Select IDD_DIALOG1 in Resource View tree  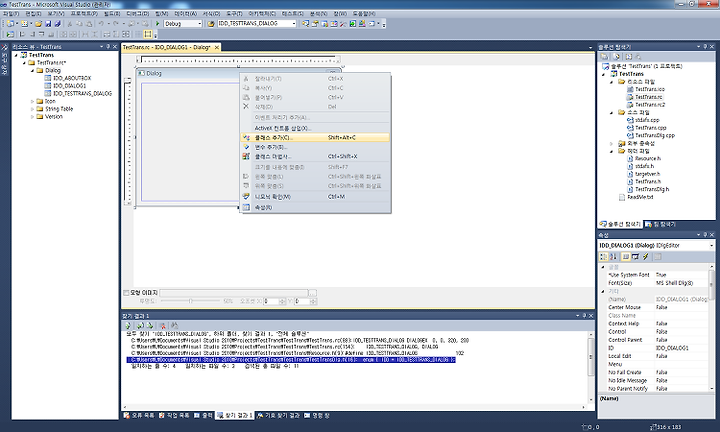point(69,86)
